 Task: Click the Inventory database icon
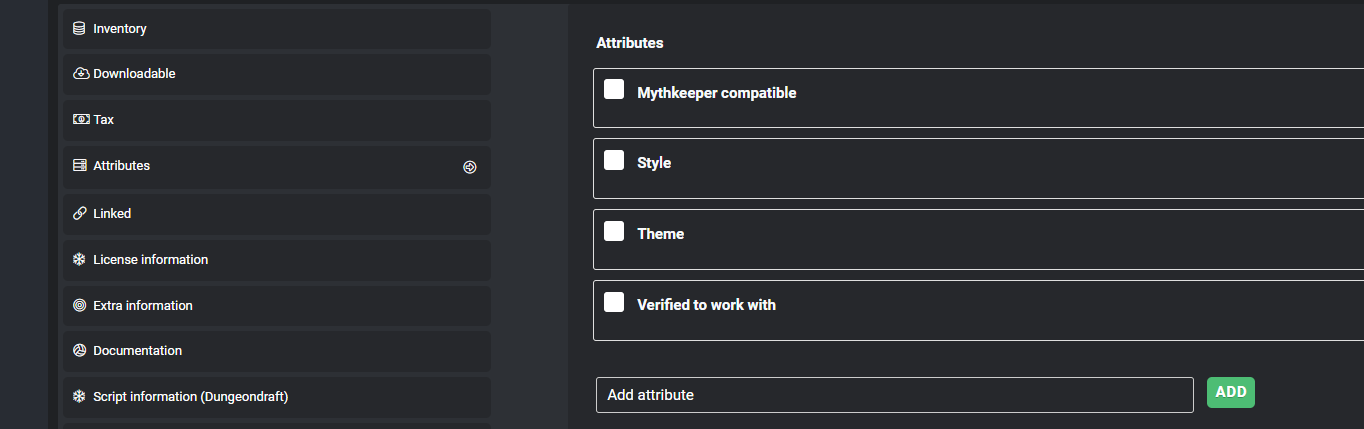[x=79, y=29]
